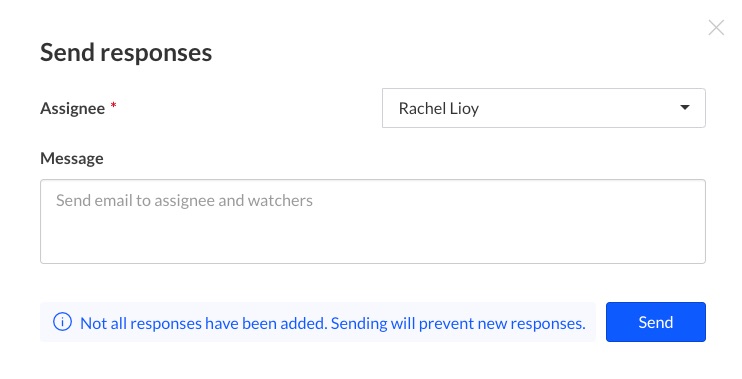The image size is (742, 379).
Task: Click the Send responses heading
Action: click(126, 52)
